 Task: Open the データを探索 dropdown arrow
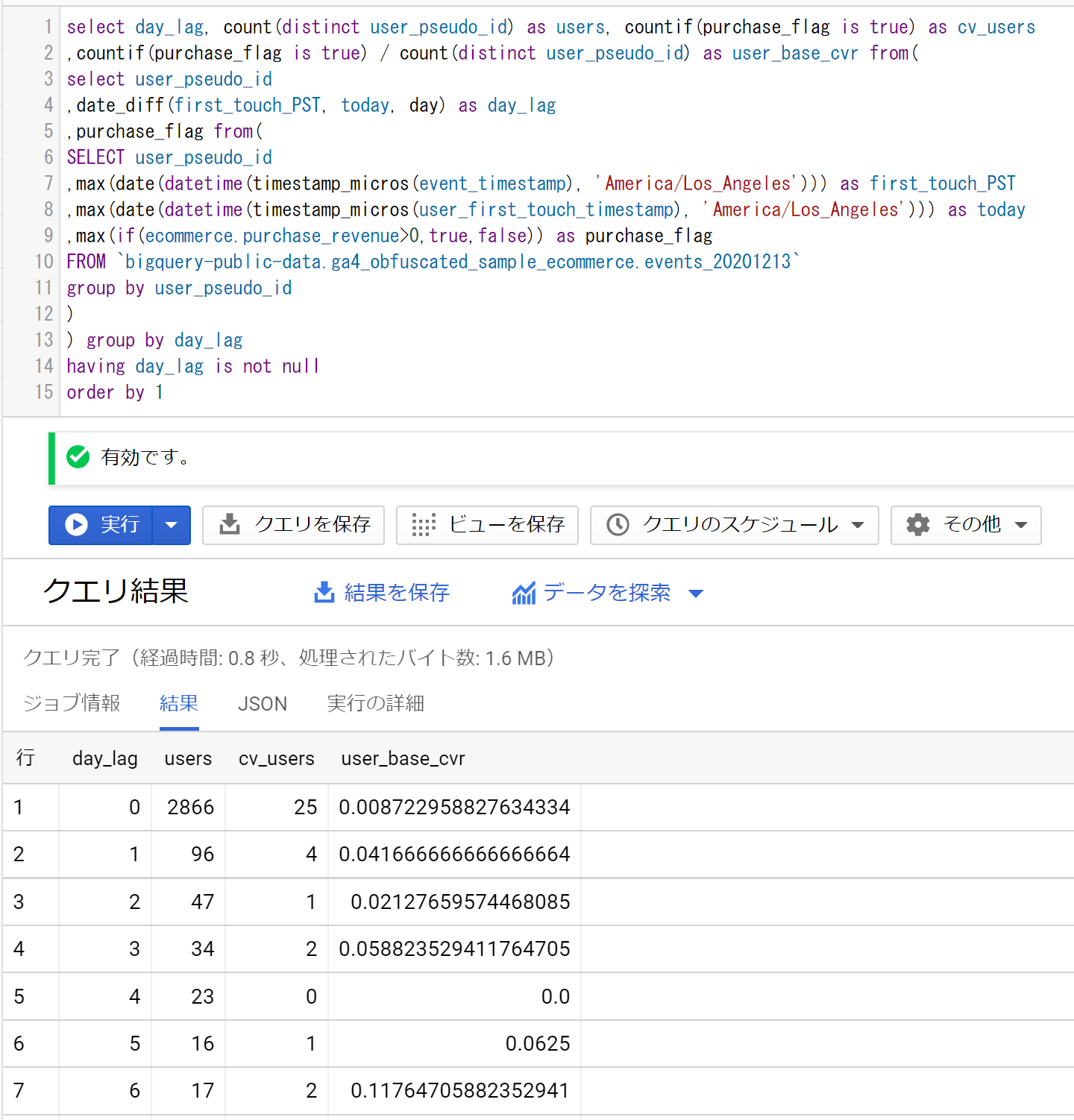click(696, 594)
